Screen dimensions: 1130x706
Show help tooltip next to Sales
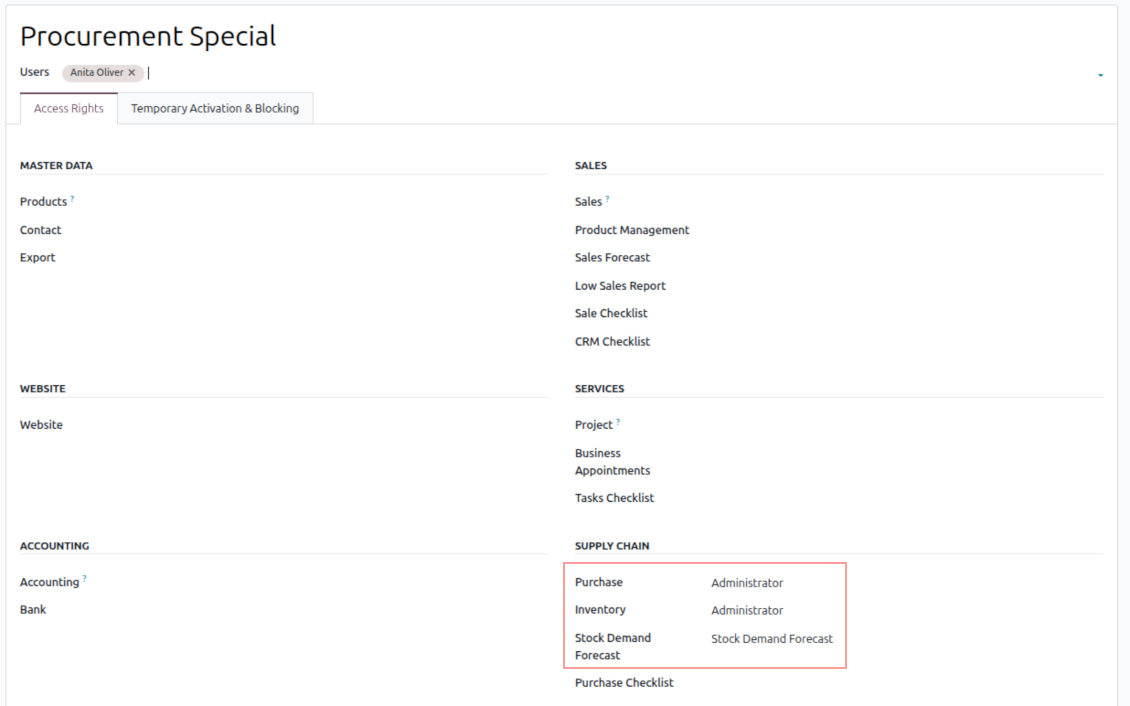(x=607, y=199)
